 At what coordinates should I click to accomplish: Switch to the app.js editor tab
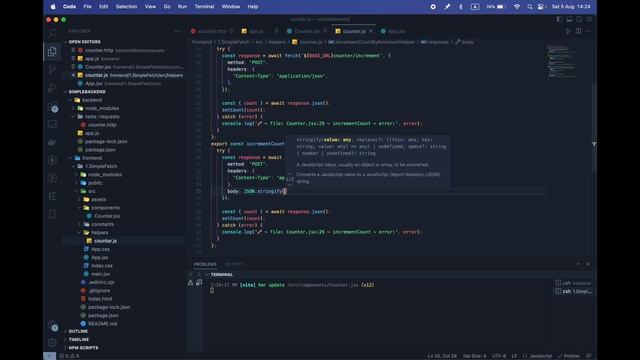pyautogui.click(x=256, y=31)
